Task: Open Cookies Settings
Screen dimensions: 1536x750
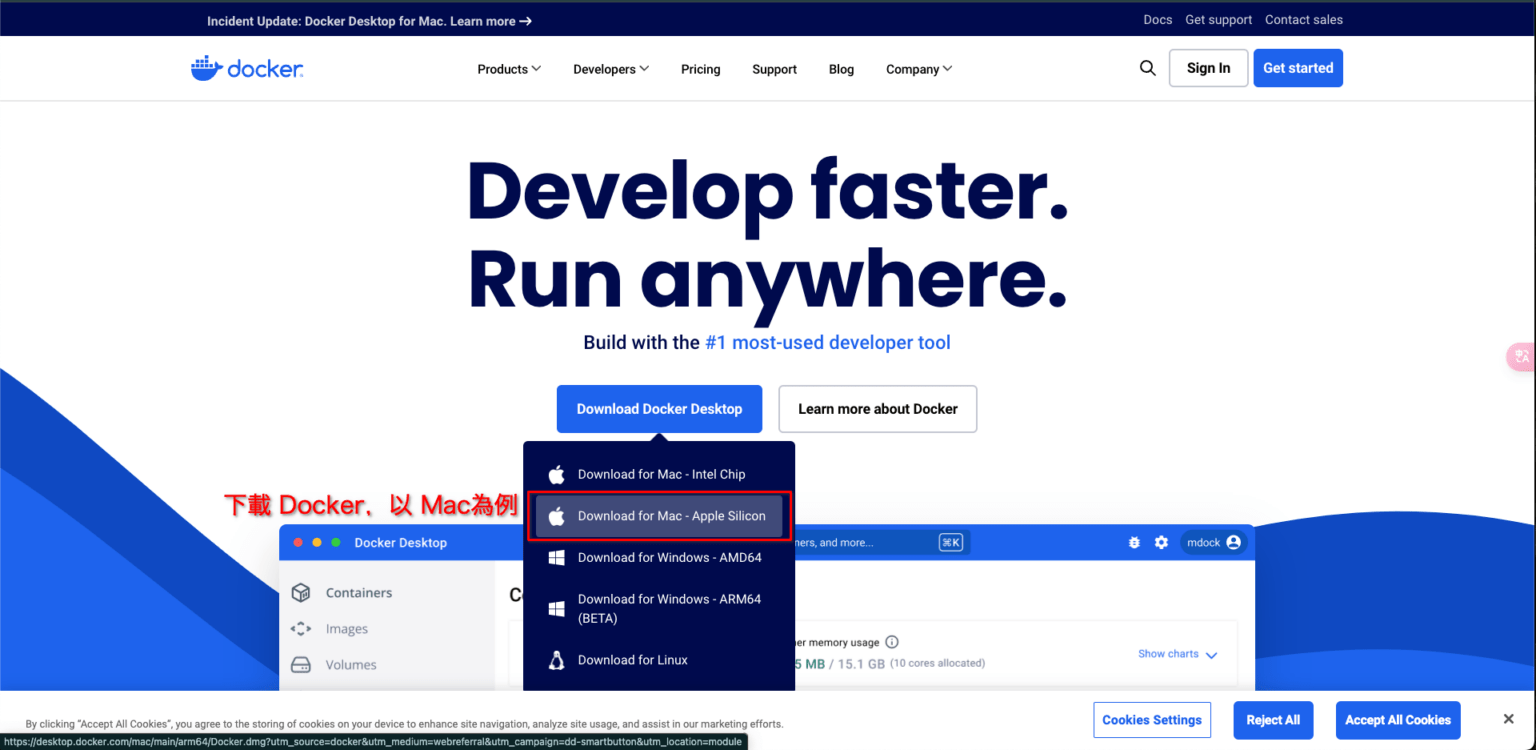Action: tap(1152, 720)
